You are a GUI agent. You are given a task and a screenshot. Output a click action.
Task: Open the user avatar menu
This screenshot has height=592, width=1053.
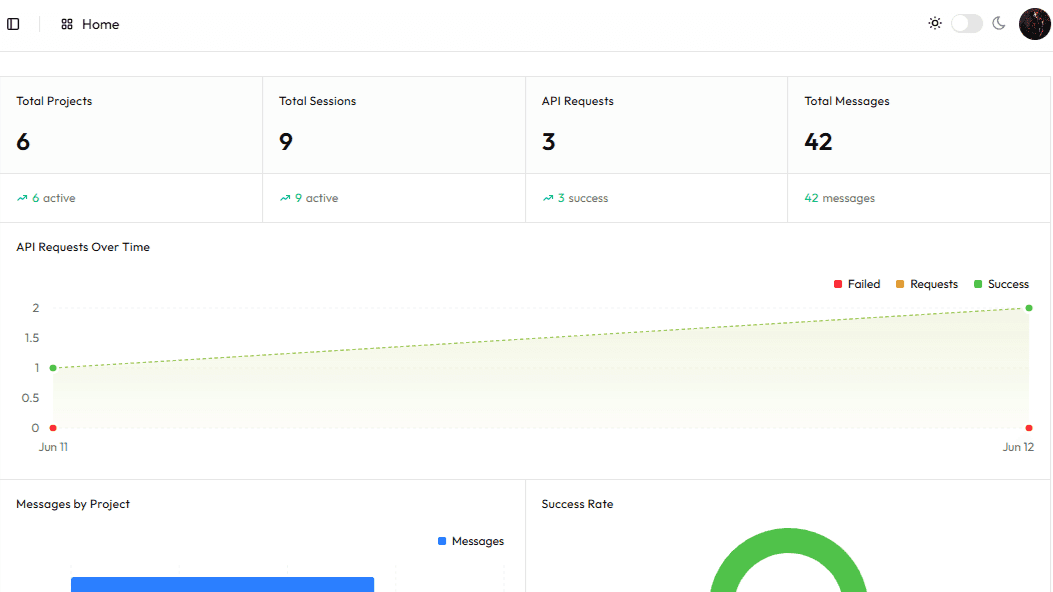[x=1034, y=24]
